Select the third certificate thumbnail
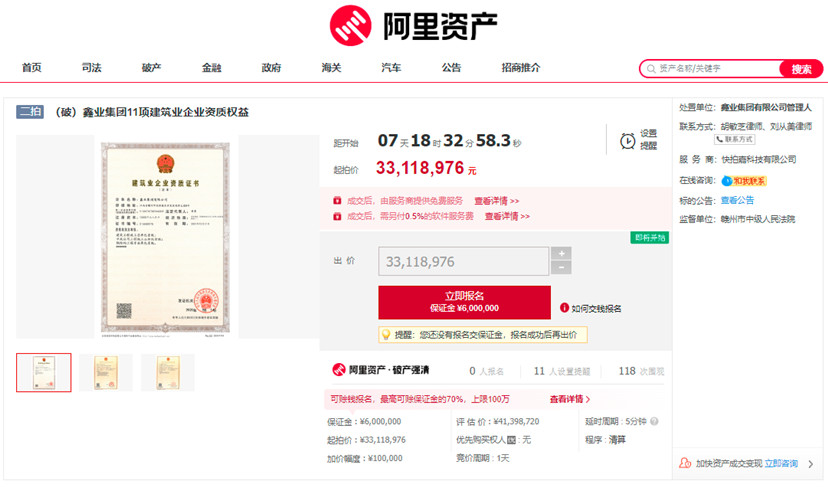 click(x=168, y=372)
